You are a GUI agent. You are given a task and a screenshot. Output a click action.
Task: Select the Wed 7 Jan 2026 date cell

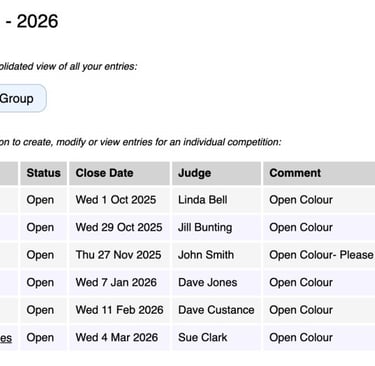(119, 282)
